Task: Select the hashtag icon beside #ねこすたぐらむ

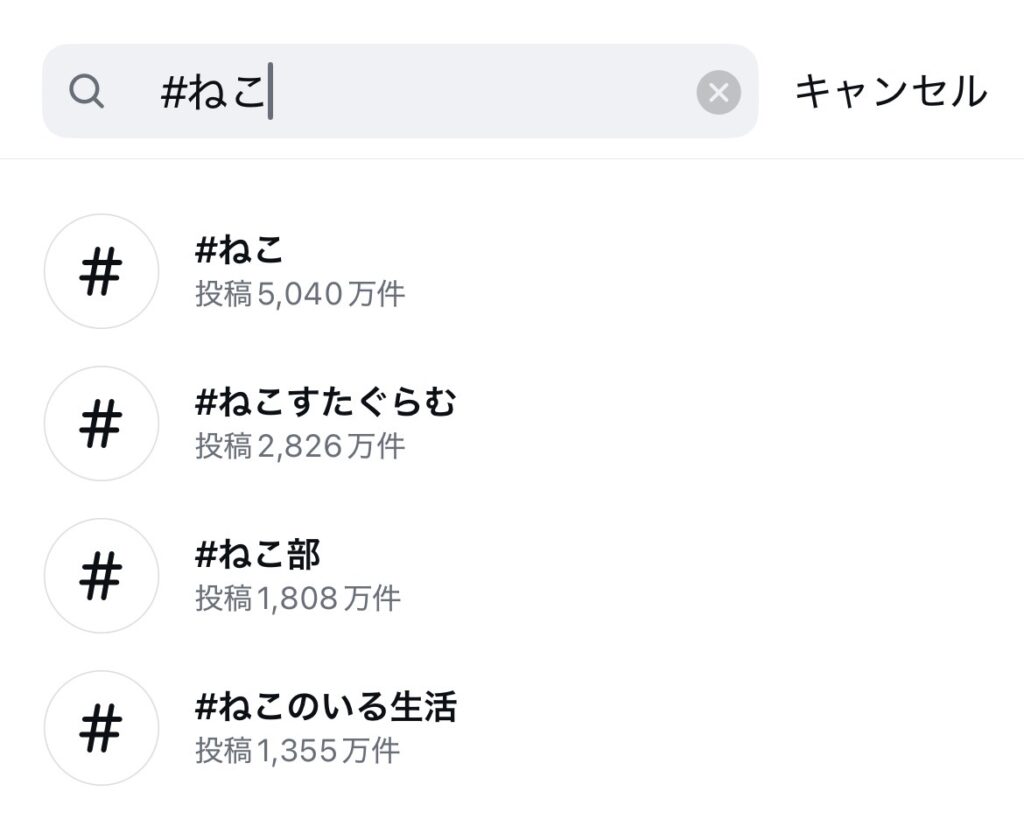Action: tap(100, 423)
